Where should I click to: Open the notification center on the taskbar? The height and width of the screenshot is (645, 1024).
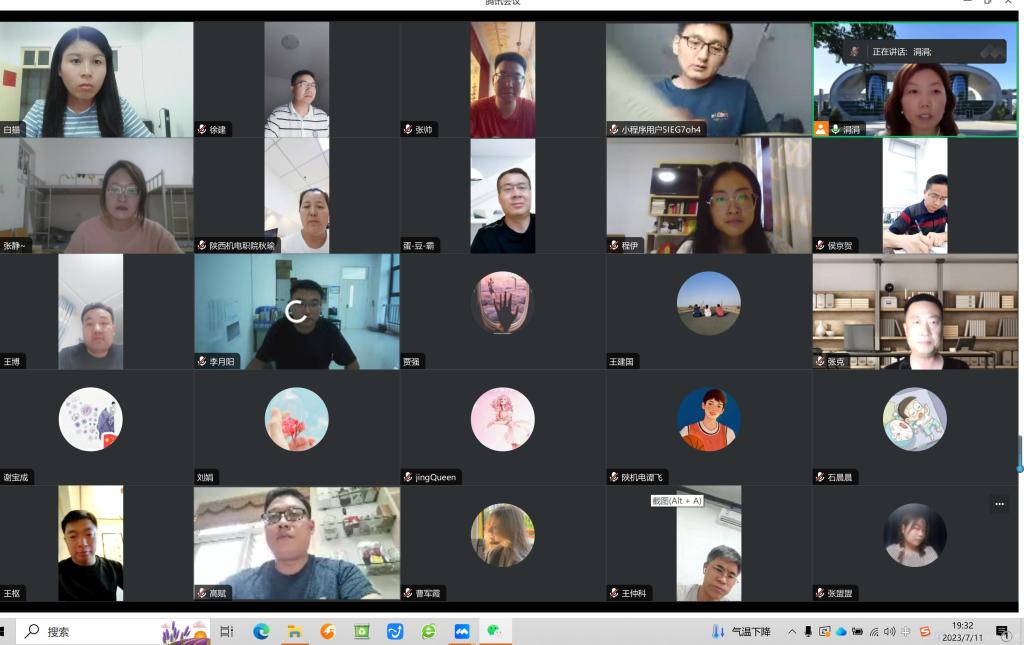pyautogui.click(x=1002, y=632)
